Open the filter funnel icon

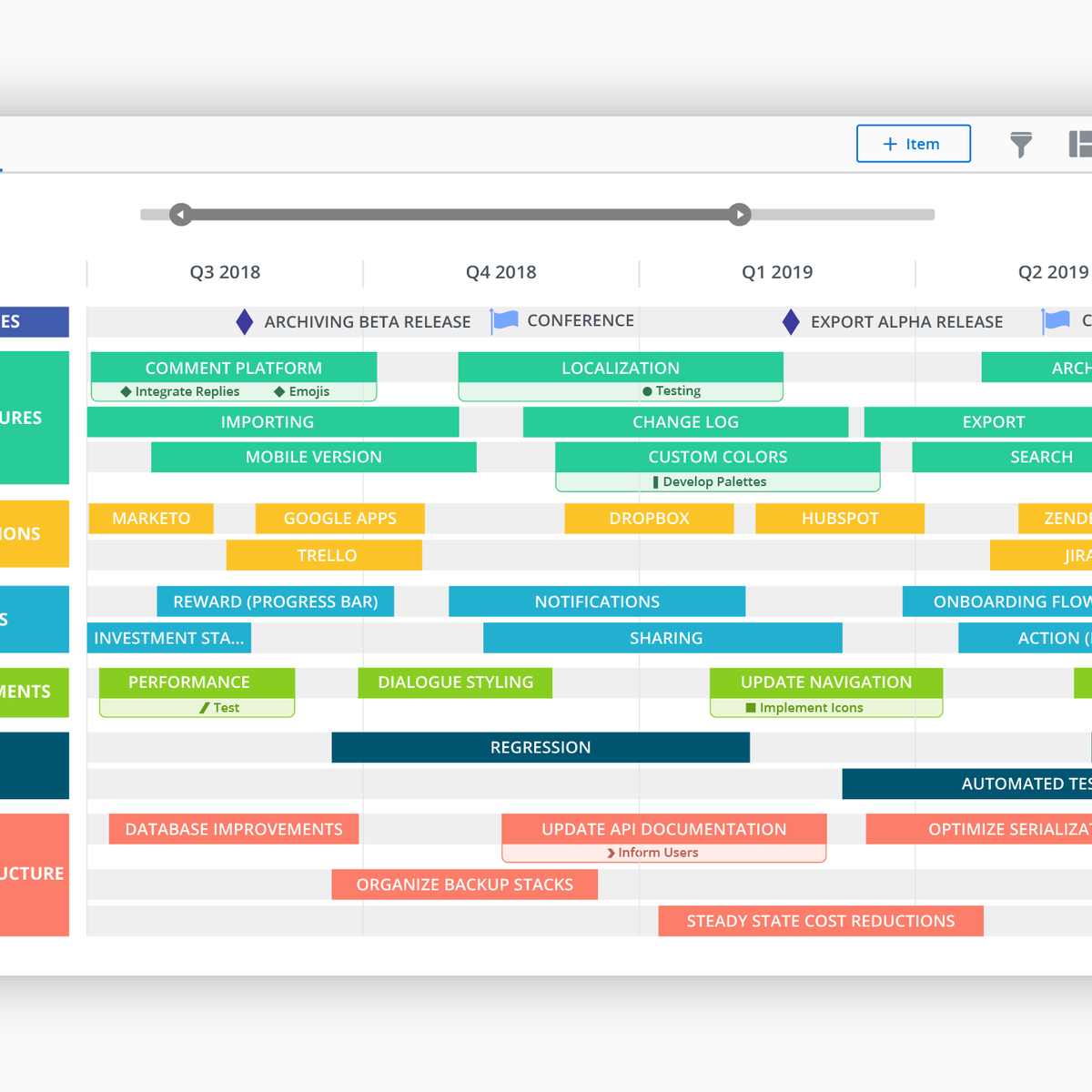1021,144
